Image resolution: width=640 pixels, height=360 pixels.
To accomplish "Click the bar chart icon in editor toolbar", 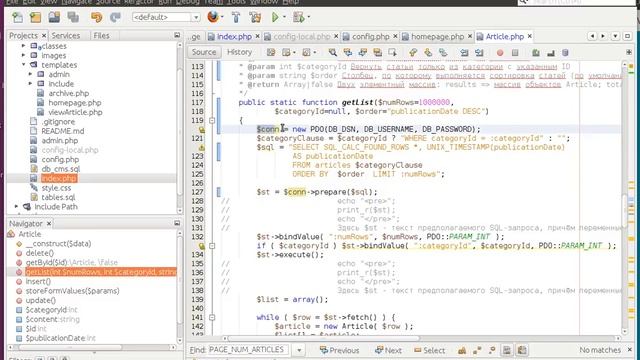I will point(551,52).
